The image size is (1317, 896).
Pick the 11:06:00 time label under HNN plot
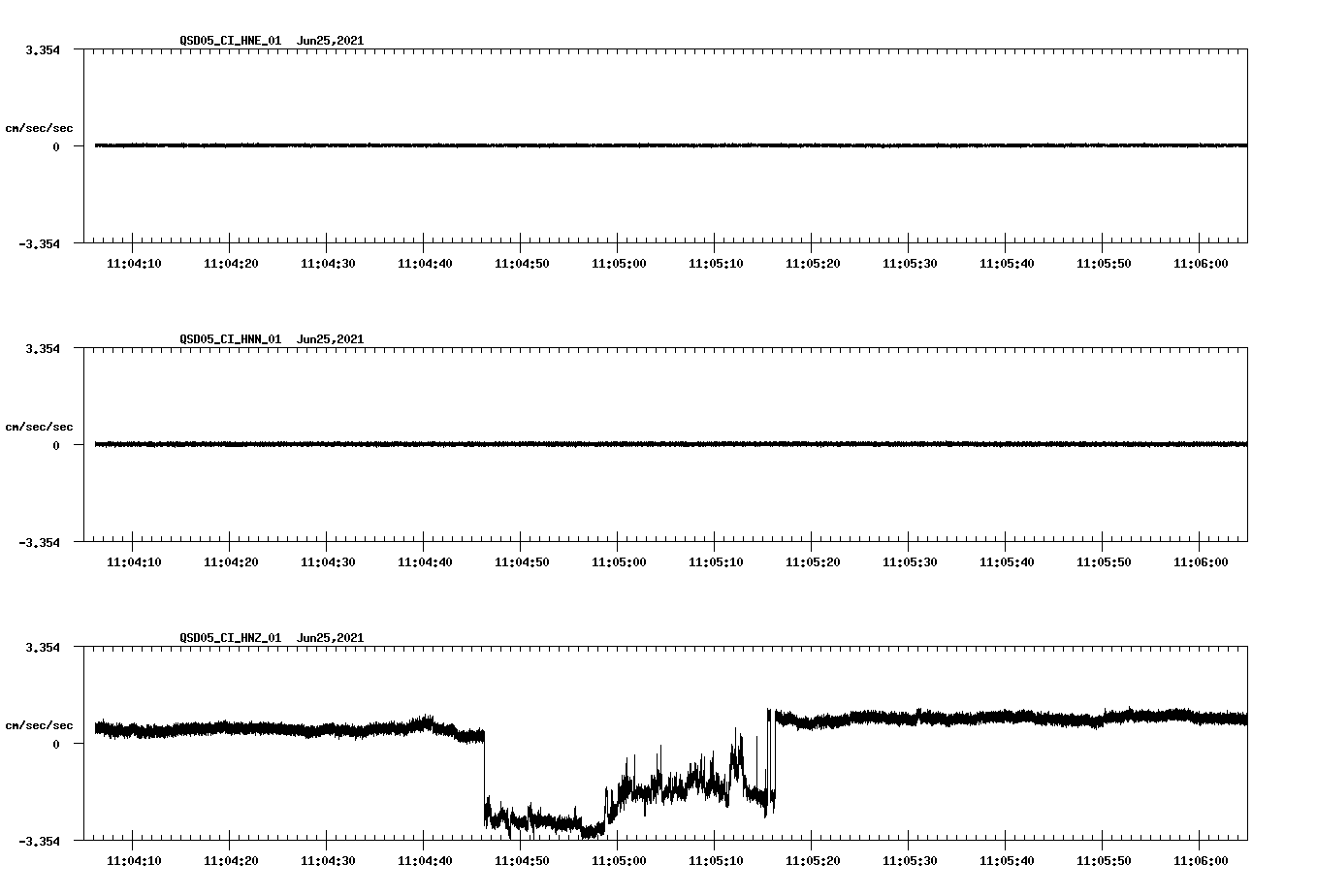point(1201,562)
